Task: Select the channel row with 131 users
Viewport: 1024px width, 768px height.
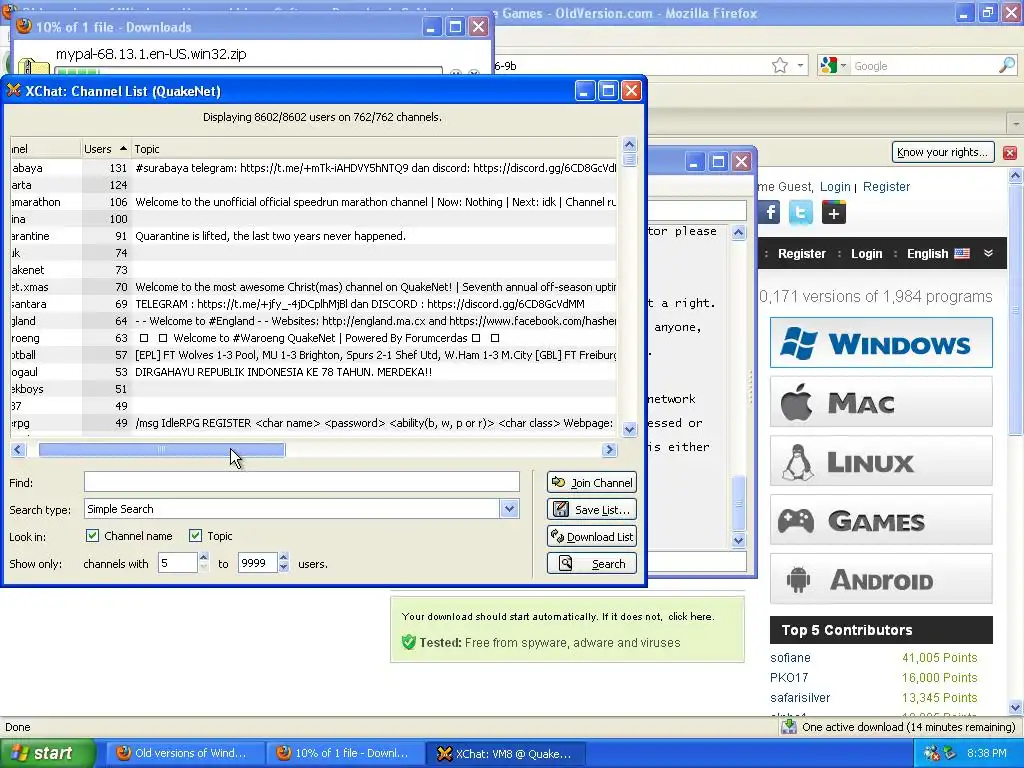Action: coord(313,168)
